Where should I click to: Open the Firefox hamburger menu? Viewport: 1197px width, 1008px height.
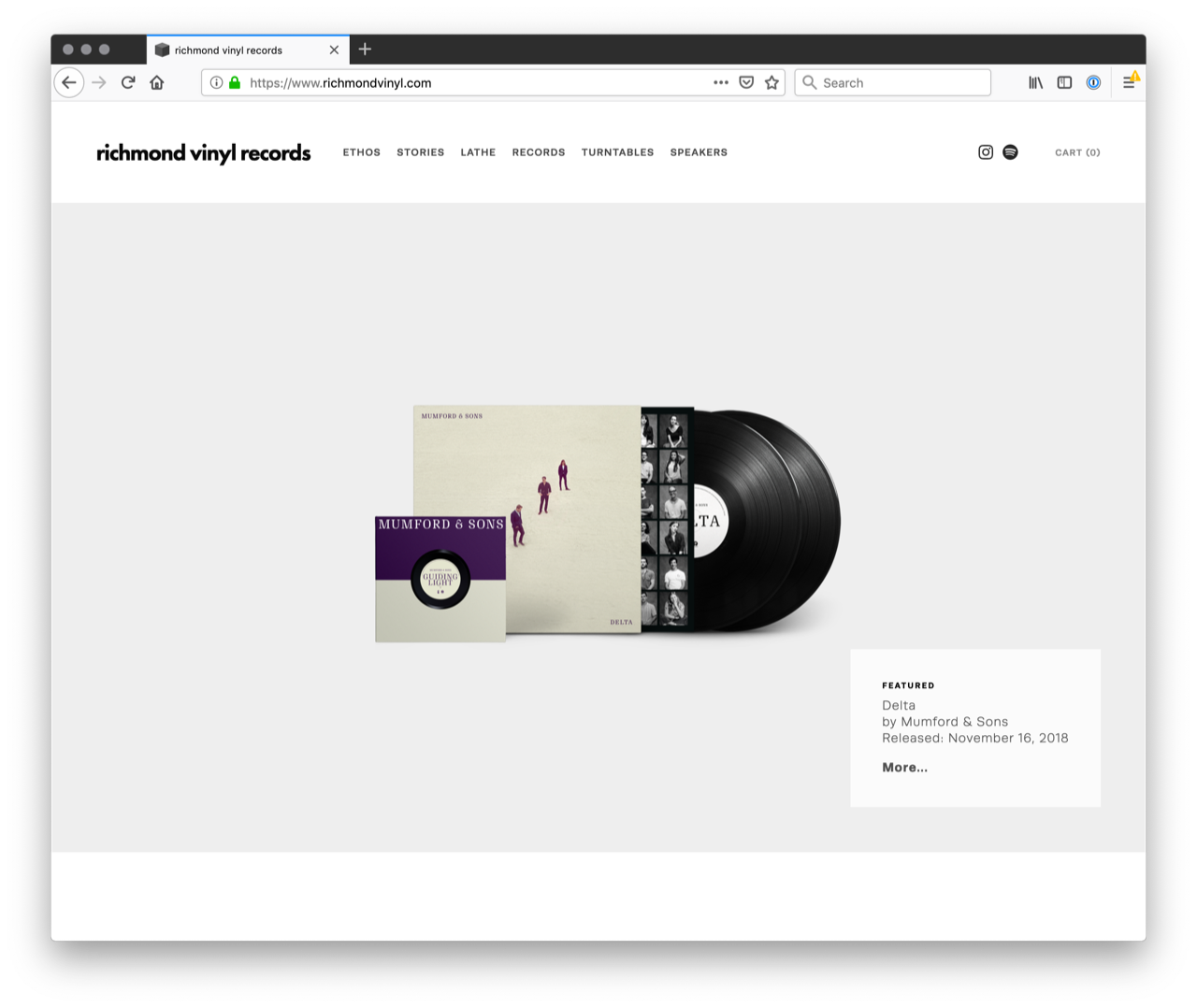[1129, 82]
